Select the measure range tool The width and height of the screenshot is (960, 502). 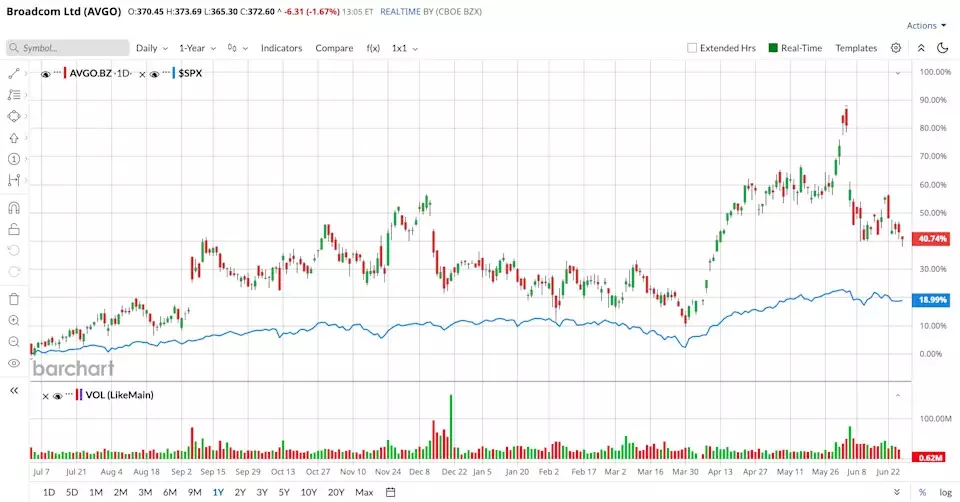[x=13, y=180]
